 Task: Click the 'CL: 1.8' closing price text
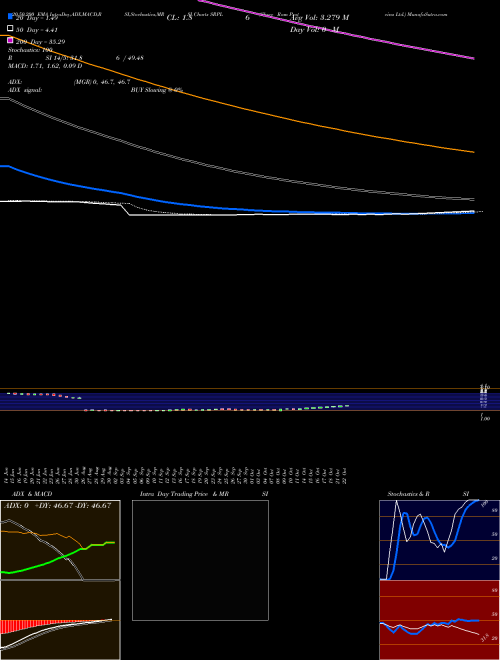pos(179,18)
